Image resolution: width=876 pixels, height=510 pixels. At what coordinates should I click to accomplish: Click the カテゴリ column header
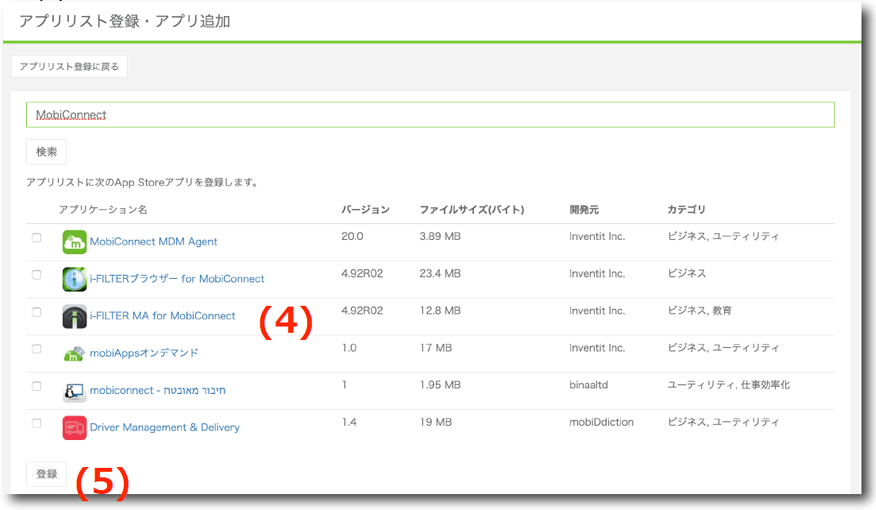pyautogui.click(x=686, y=209)
